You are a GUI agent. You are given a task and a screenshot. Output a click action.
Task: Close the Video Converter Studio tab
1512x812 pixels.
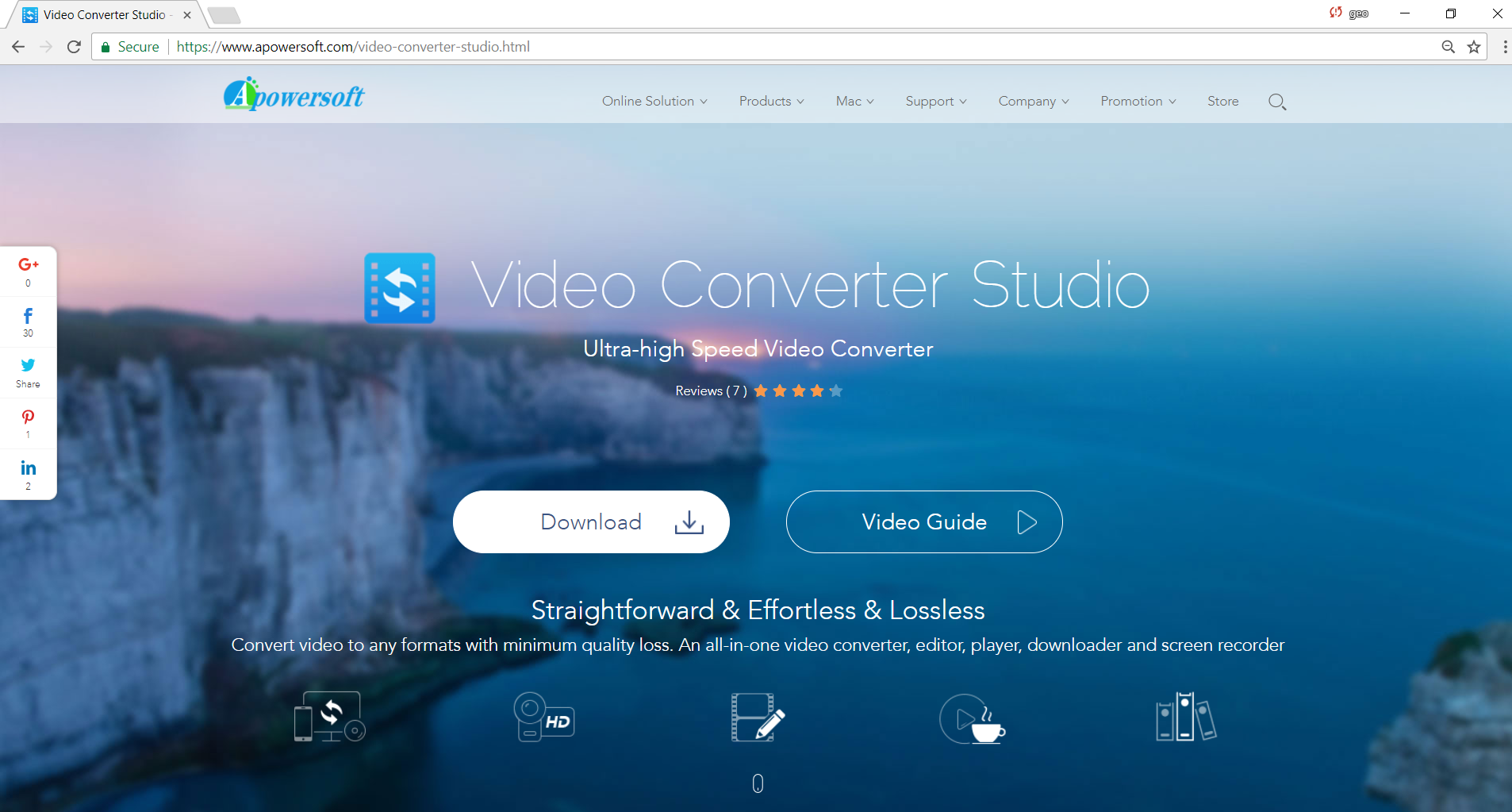point(187,15)
